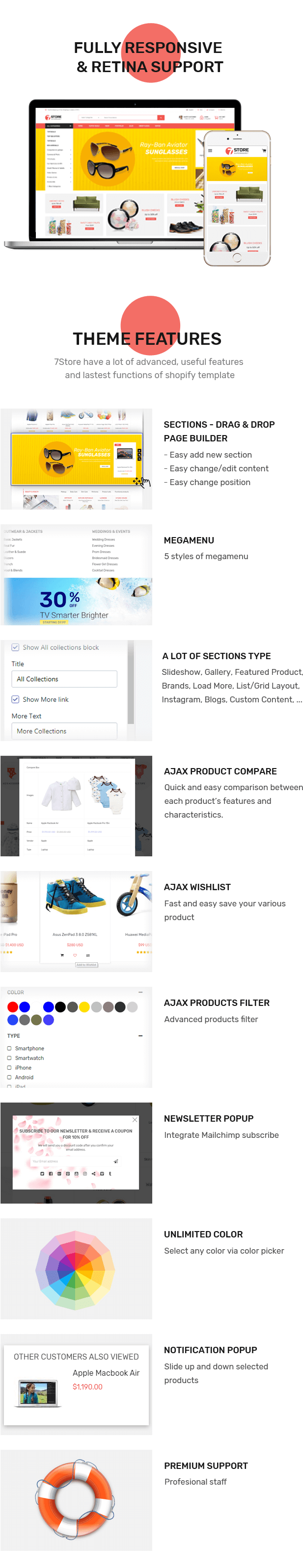Open the Evening Dresses megamenu item

(x=103, y=545)
